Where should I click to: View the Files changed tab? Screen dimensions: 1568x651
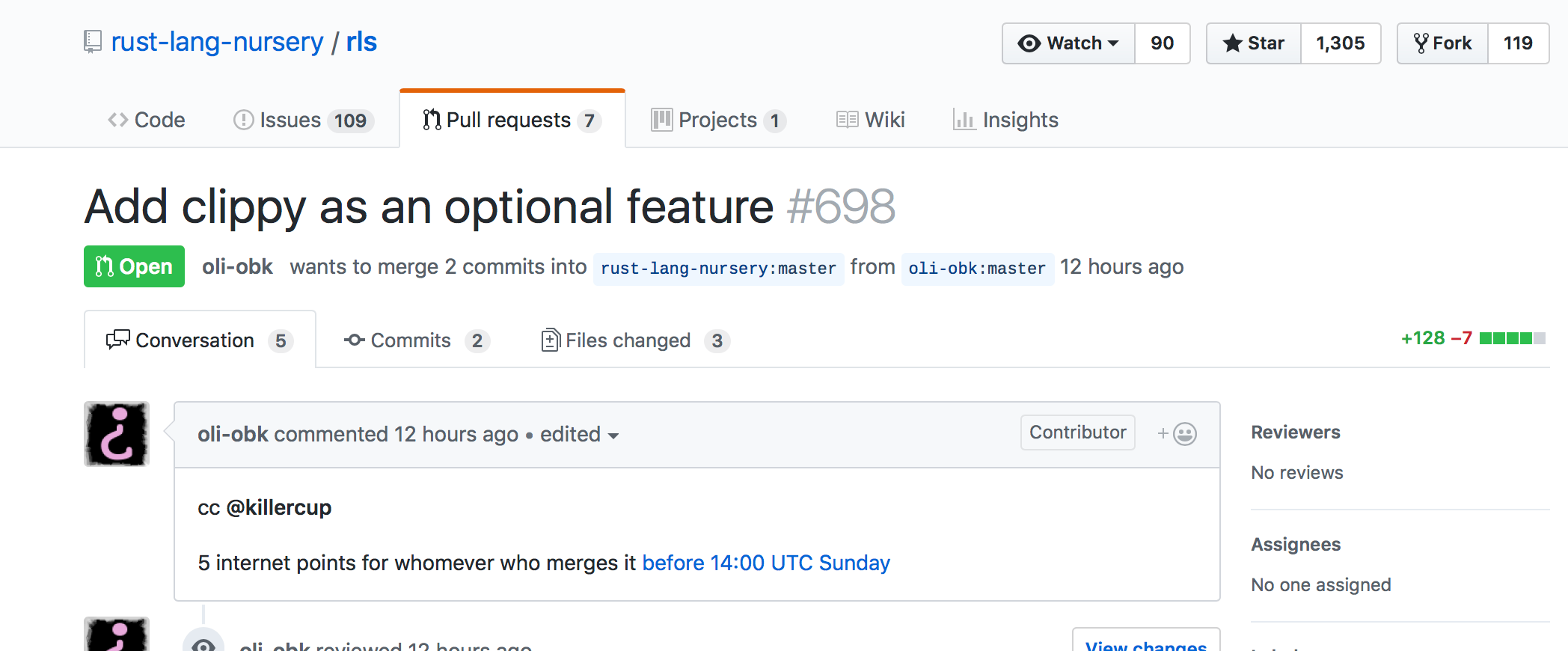pyautogui.click(x=634, y=340)
